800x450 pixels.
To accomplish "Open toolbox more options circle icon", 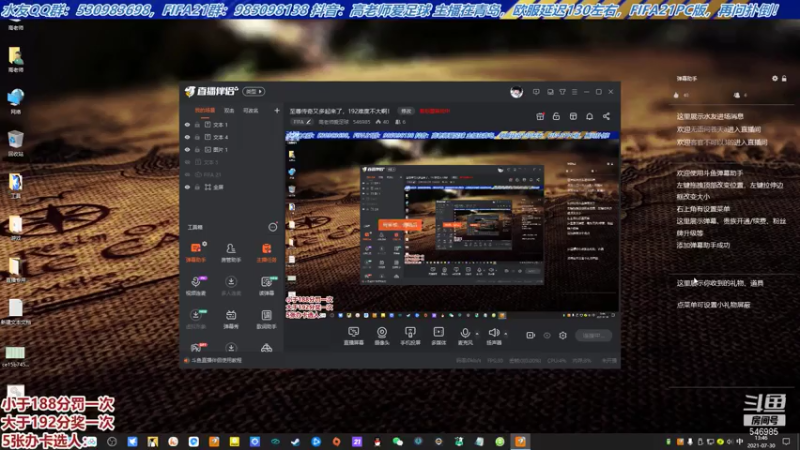I will tap(272, 227).
